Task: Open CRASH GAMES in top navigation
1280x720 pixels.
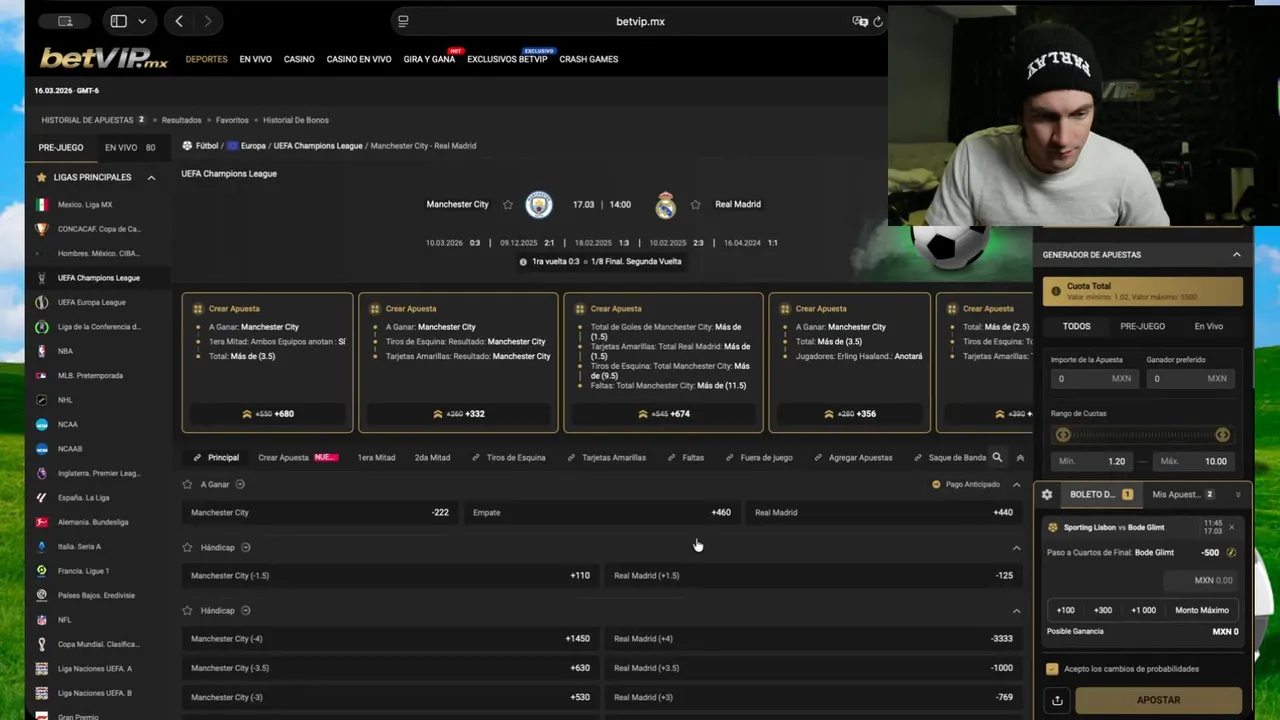Action: point(589,59)
